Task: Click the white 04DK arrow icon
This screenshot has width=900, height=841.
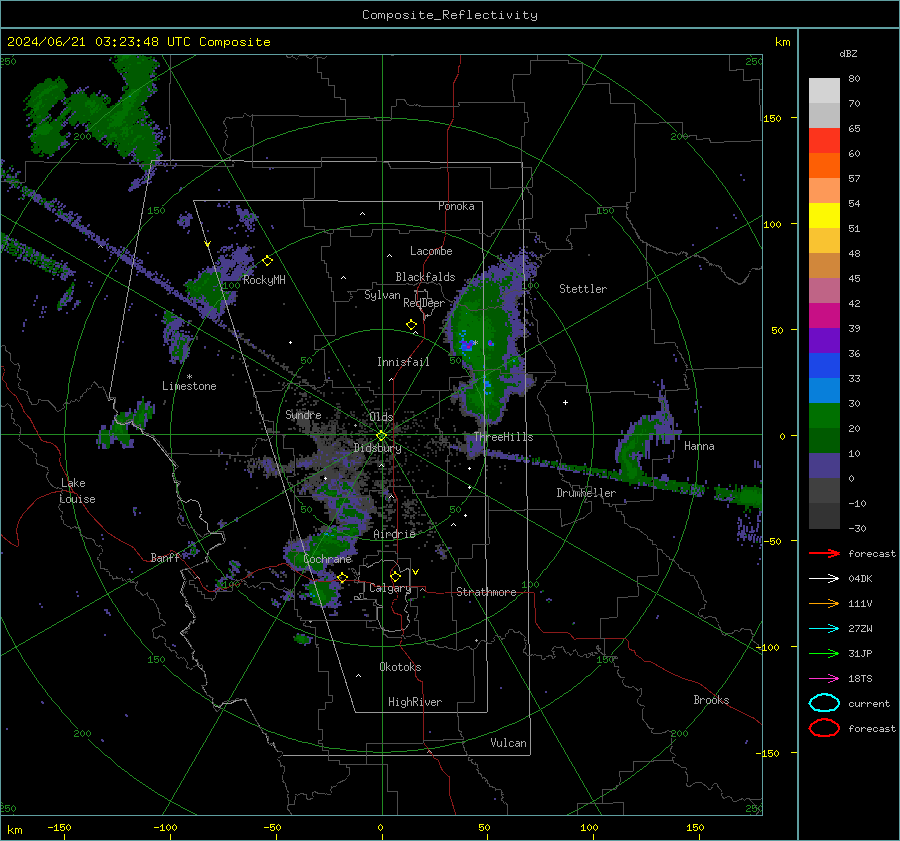Action: click(x=824, y=579)
